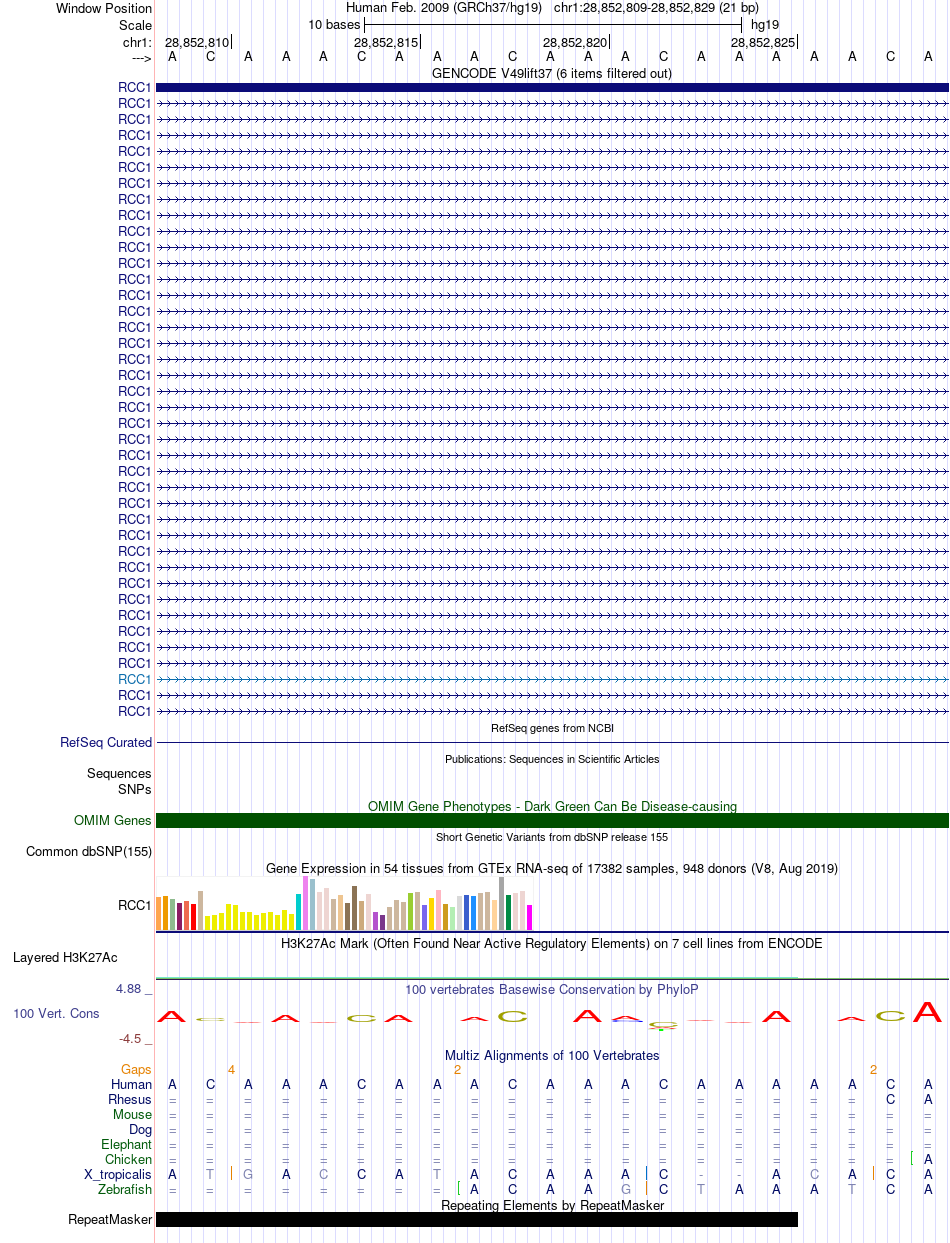Select the 'Human Feb. 2009 (GRCh37/hg19)' title
Image resolution: width=950 pixels, height=1243 pixels.
443,8
